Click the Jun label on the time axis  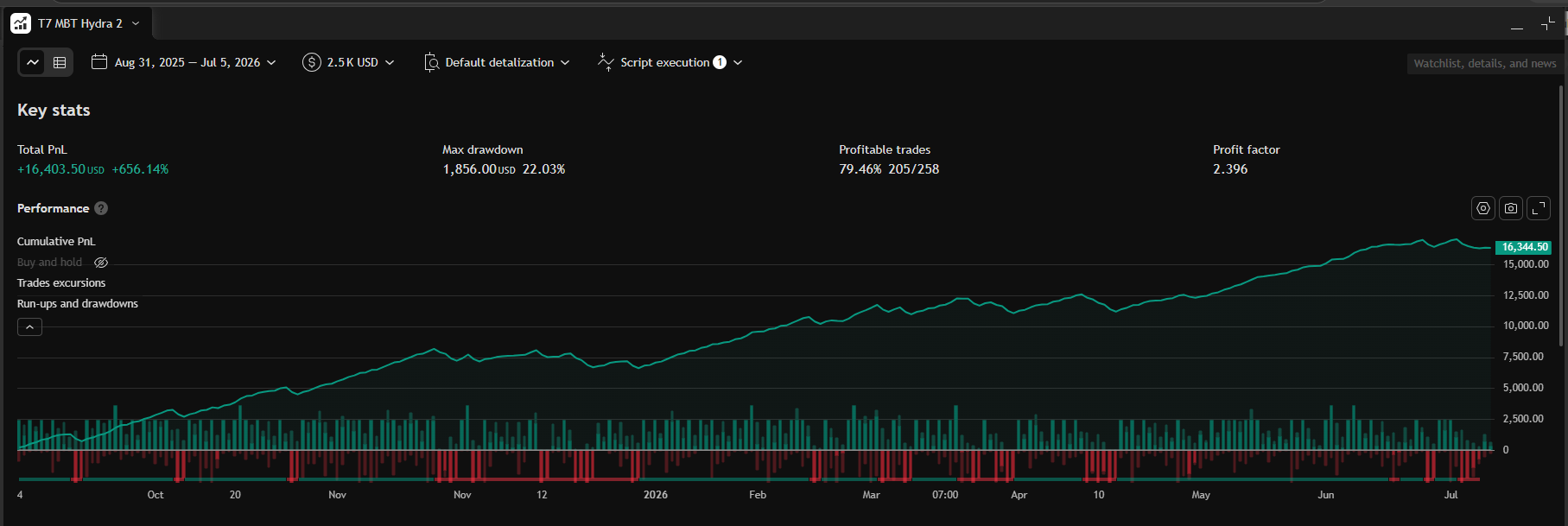tap(1326, 495)
